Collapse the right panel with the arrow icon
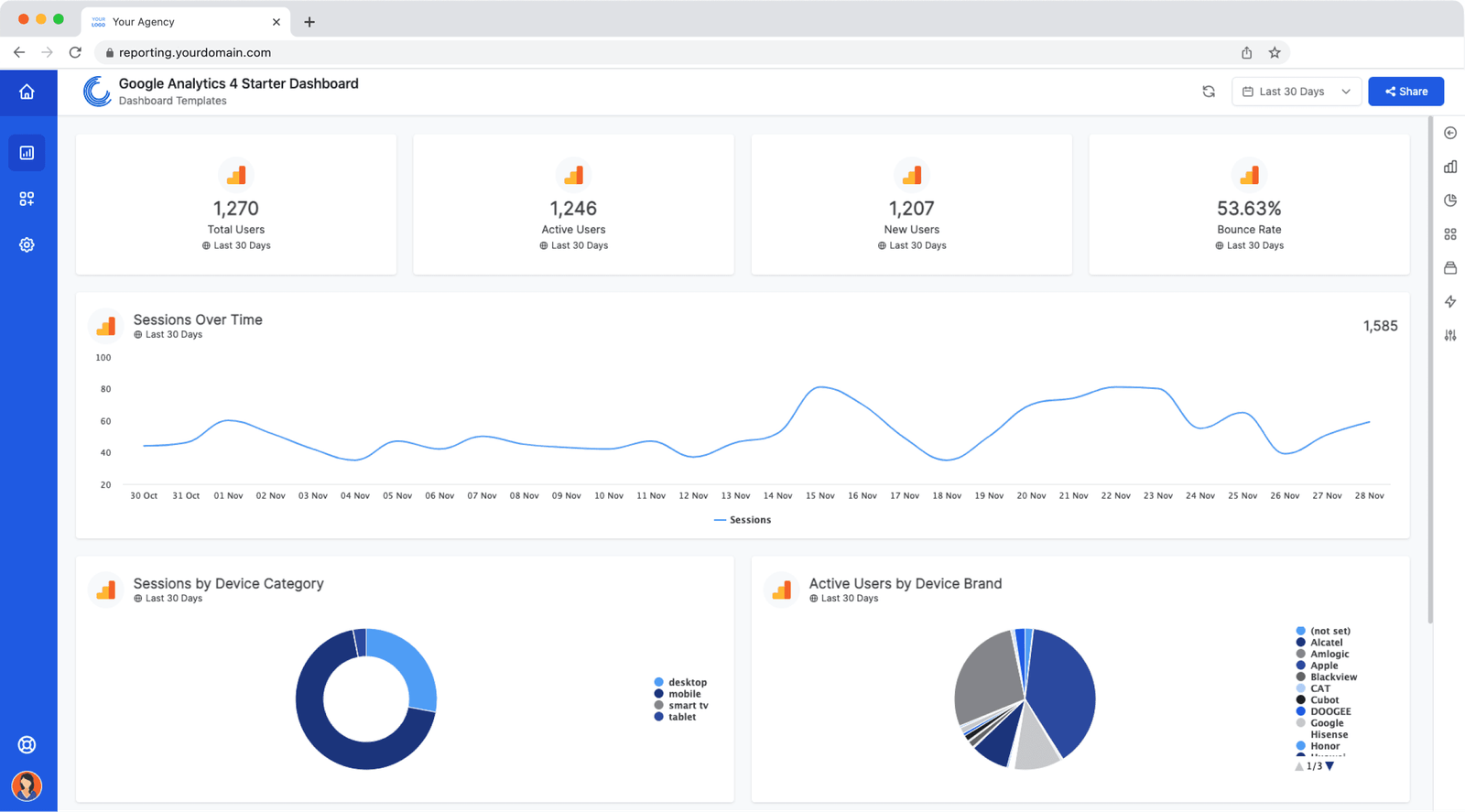 click(x=1450, y=133)
